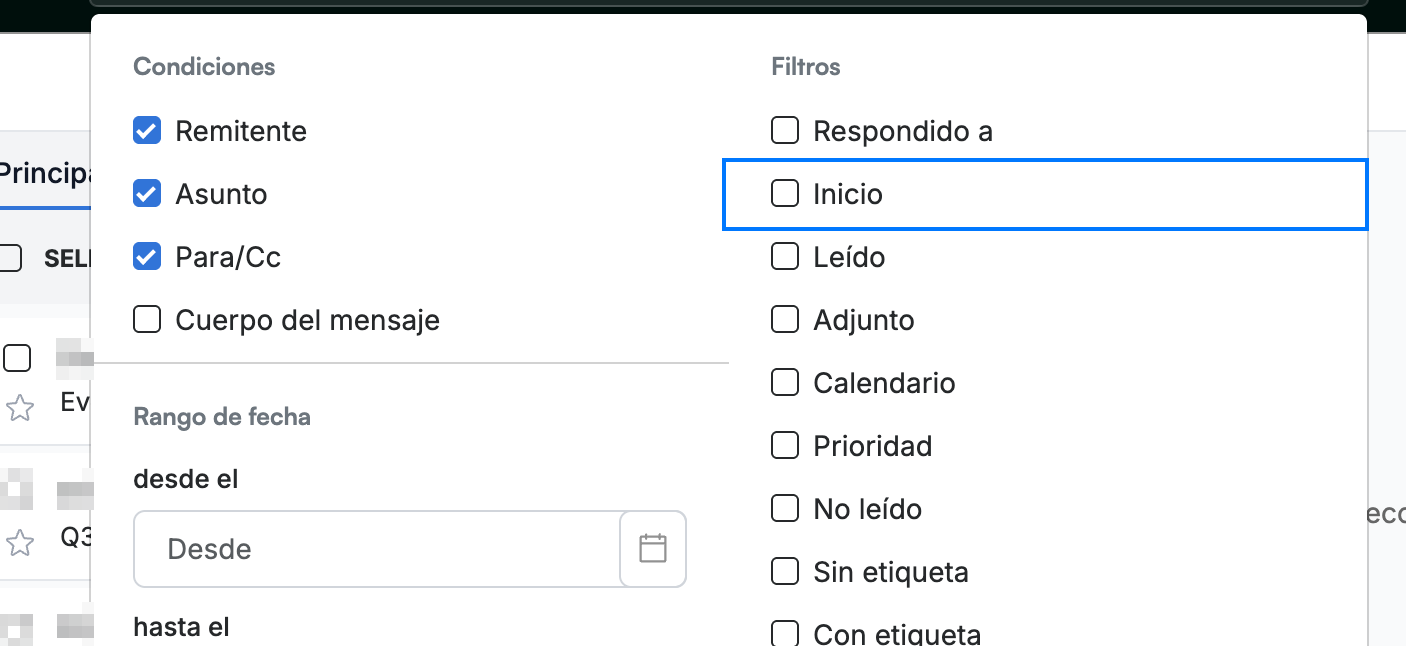Viewport: 1406px width, 646px height.
Task: Tick the Con etiqueta filter
Action: coord(785,634)
